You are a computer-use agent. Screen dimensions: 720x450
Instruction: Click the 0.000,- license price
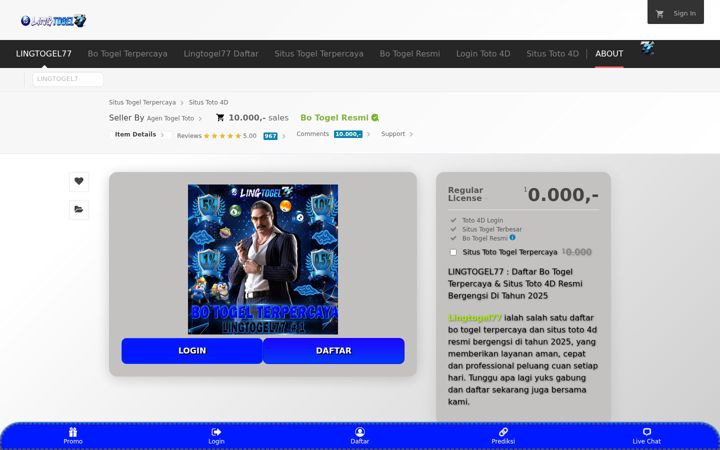(x=562, y=195)
